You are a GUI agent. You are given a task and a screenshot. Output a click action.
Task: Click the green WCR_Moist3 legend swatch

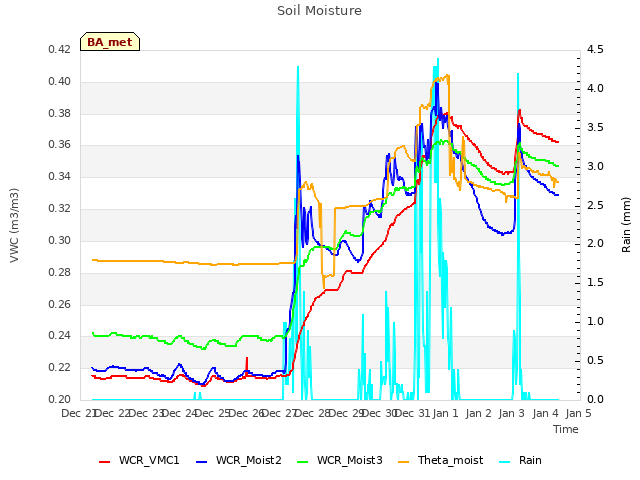(x=302, y=462)
